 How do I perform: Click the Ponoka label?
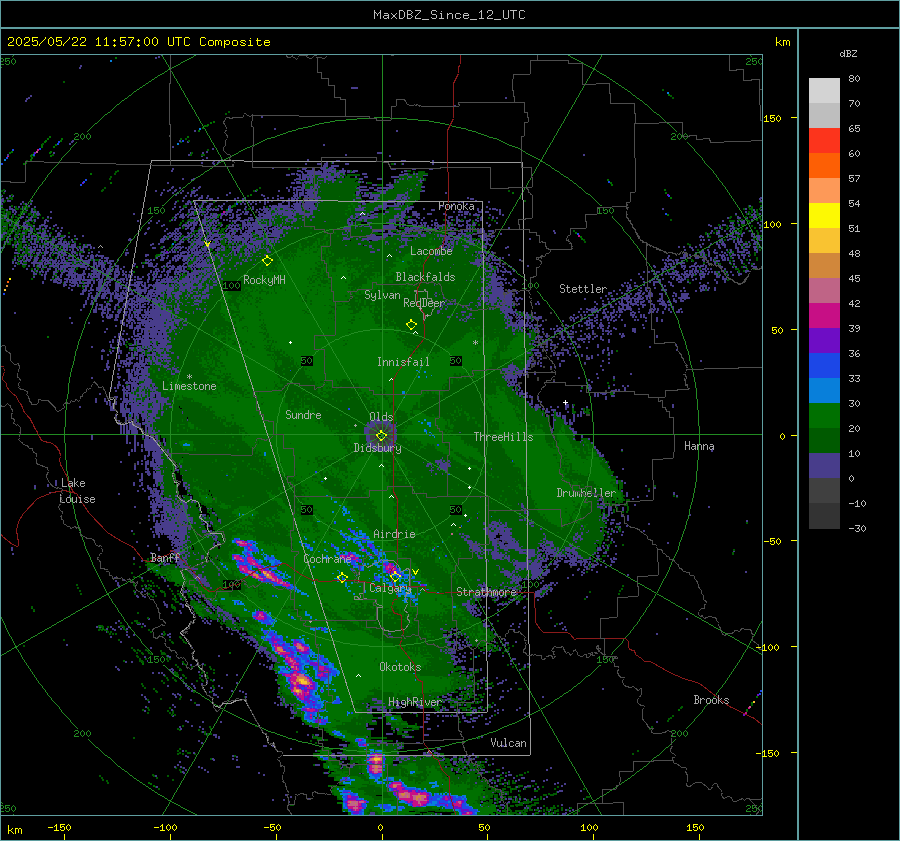pyautogui.click(x=456, y=206)
